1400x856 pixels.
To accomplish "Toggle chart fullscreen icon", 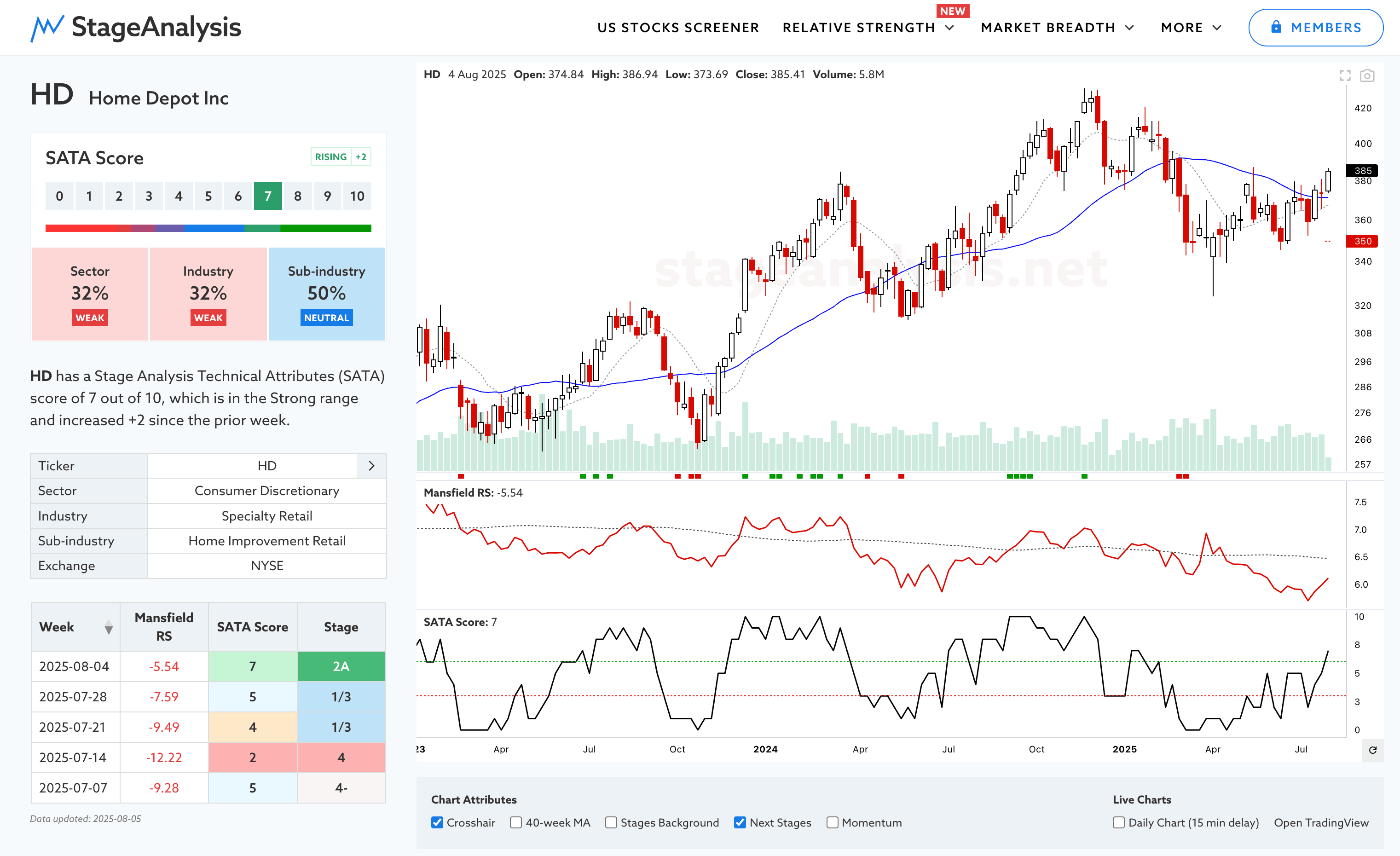I will [1345, 75].
